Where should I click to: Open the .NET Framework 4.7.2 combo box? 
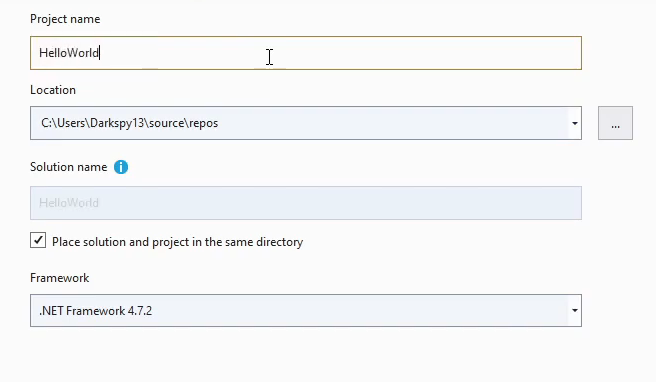[306, 310]
